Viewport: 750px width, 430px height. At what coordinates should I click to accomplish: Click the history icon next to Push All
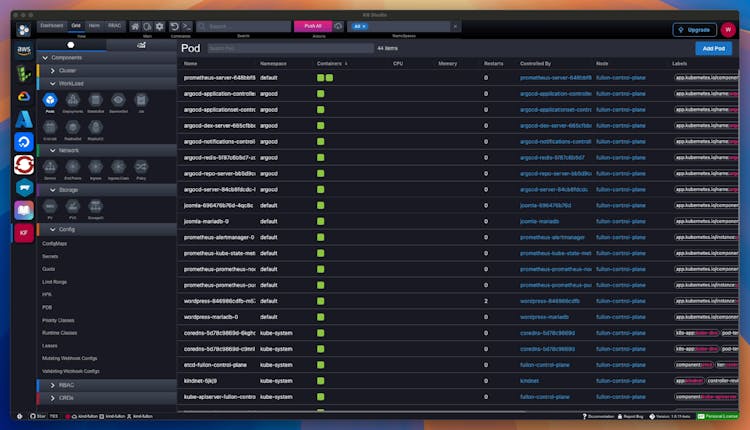click(x=338, y=26)
